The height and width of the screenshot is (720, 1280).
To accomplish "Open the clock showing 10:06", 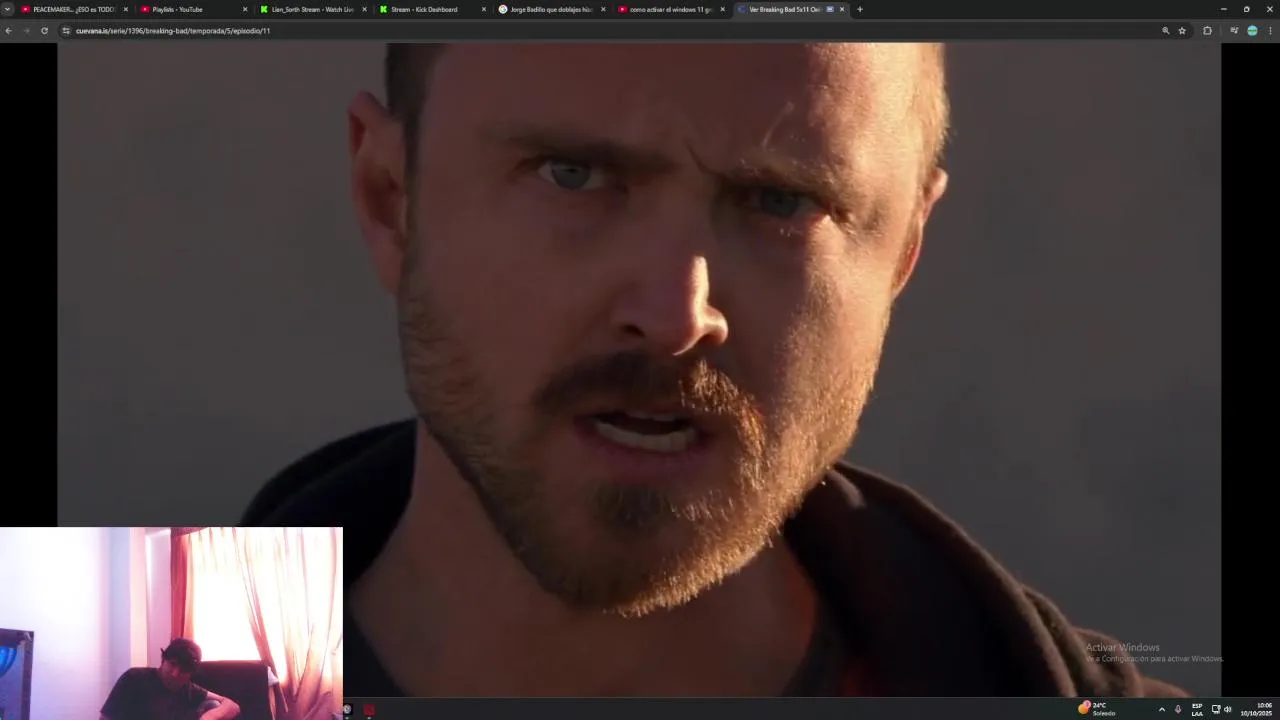I will click(x=1256, y=709).
